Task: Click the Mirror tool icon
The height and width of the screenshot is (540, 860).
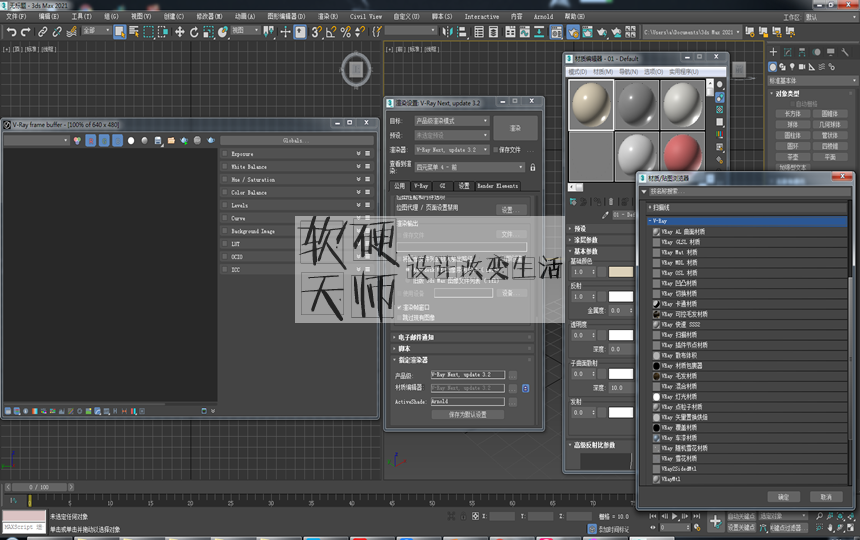Action: 448,32
